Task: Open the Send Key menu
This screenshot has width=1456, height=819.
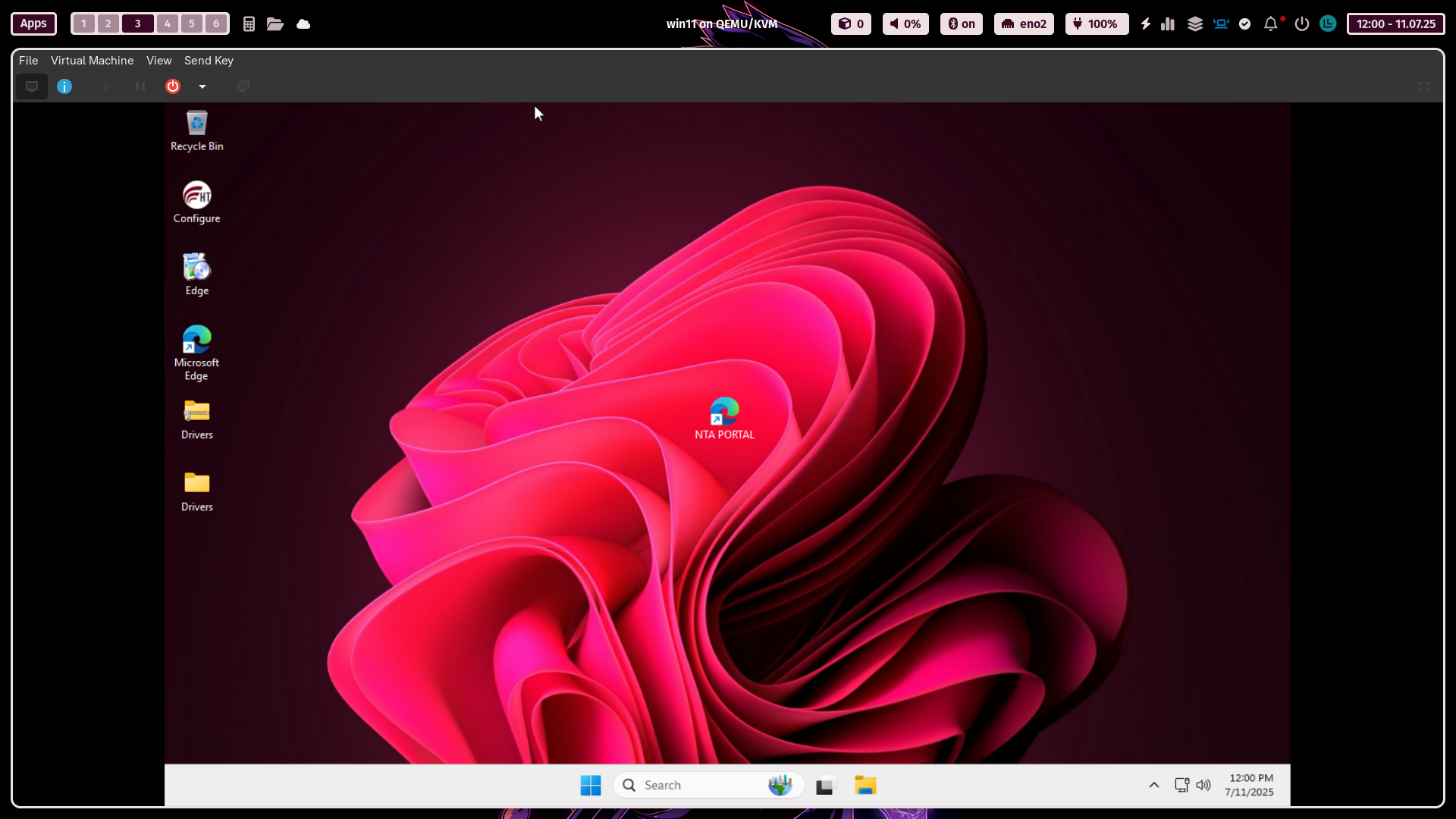Action: coord(209,61)
